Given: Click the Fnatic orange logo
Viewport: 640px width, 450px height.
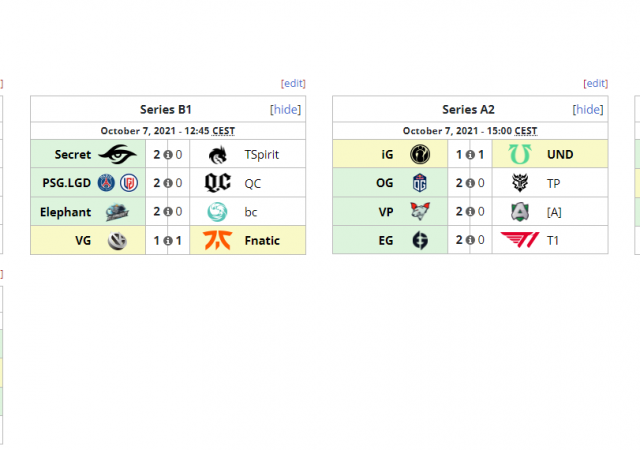Looking at the screenshot, I should 217,240.
